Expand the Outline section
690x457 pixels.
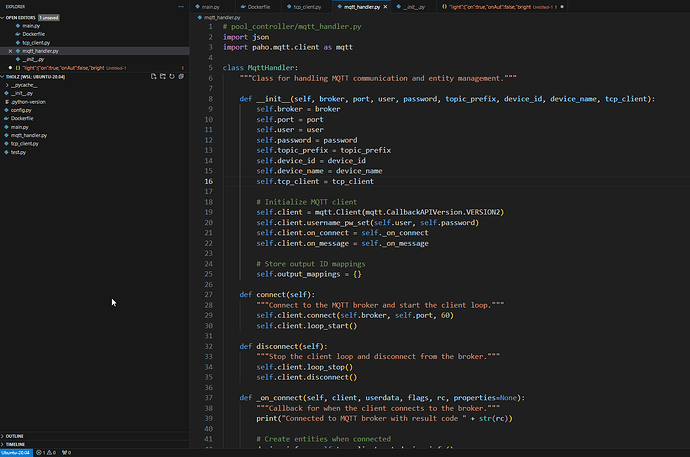15,436
